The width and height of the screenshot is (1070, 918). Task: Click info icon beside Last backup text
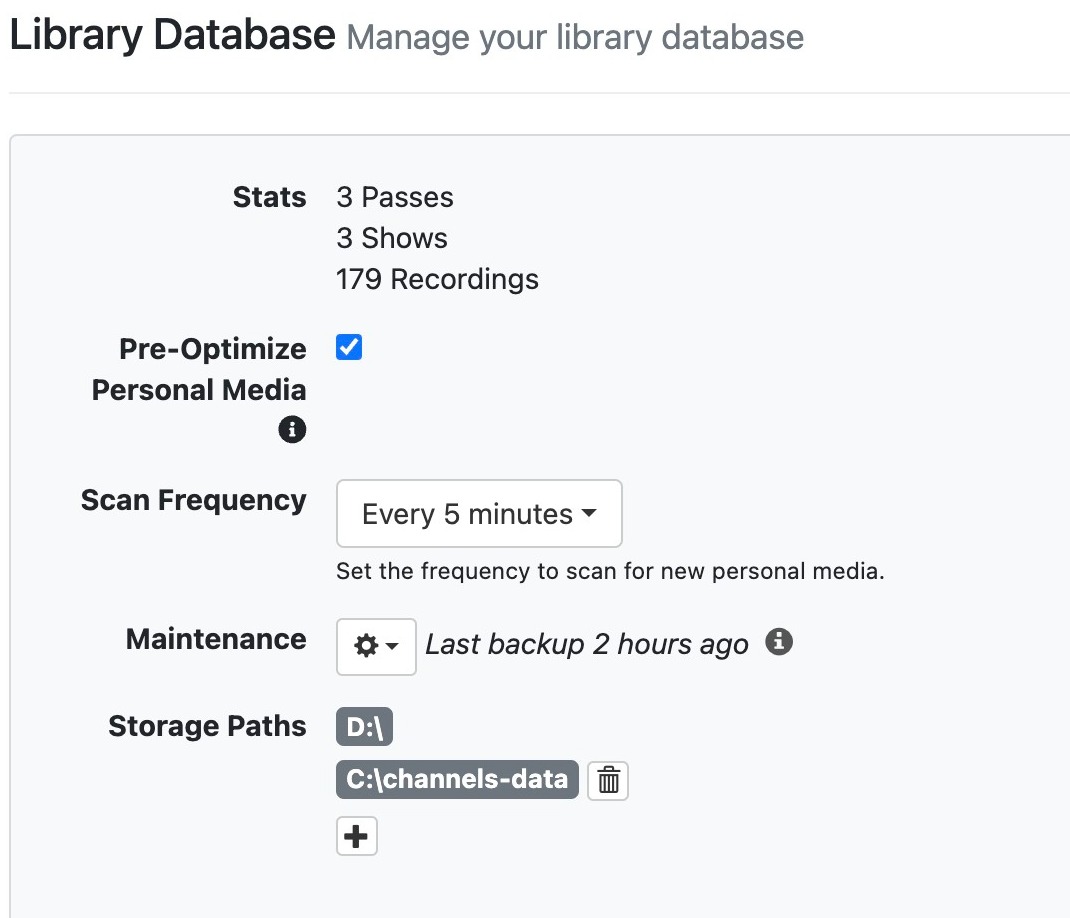[779, 642]
